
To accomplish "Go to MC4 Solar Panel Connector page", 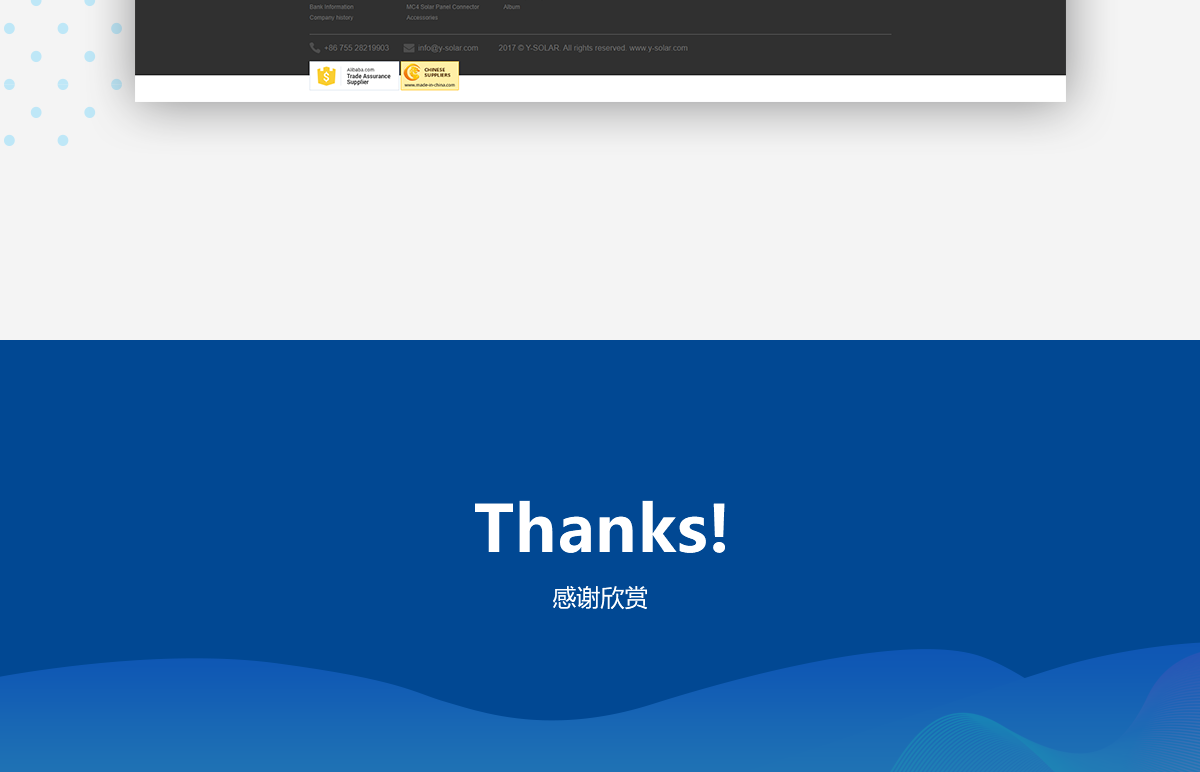I will [442, 7].
